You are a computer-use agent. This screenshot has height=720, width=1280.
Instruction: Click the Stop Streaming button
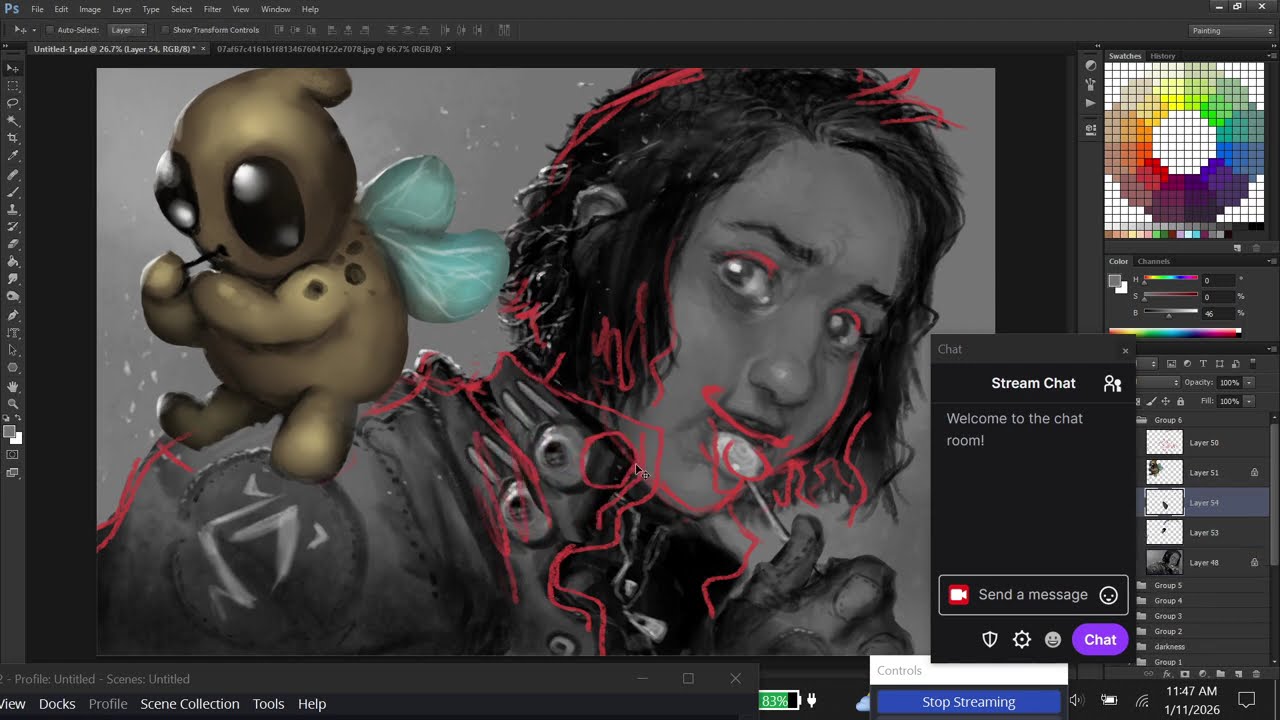click(968, 702)
